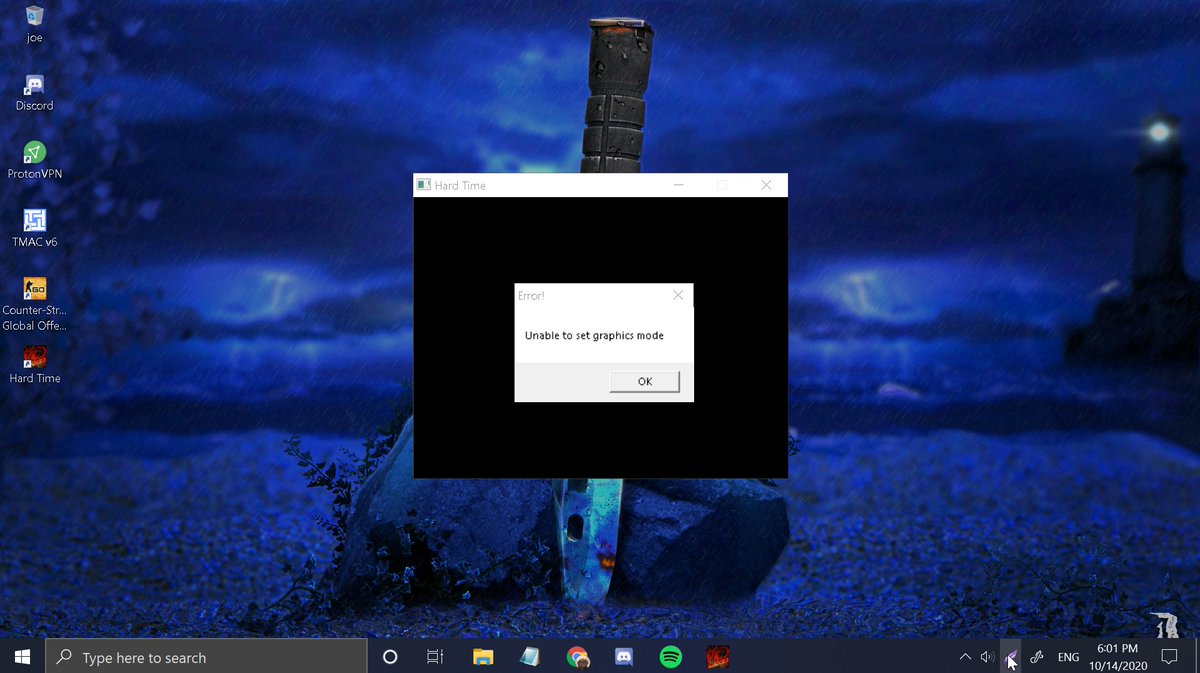Viewport: 1200px width, 673px height.
Task: Click OK in the Error dialog
Action: pos(645,381)
